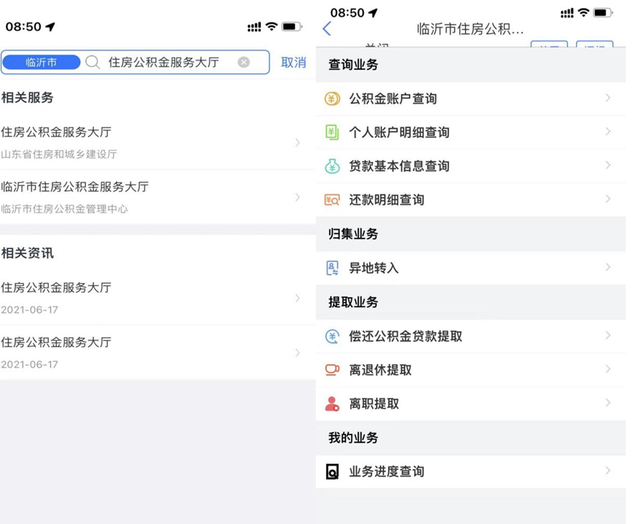
Task: Tap the gold coin icon for 公积金账户查询
Action: (x=332, y=98)
